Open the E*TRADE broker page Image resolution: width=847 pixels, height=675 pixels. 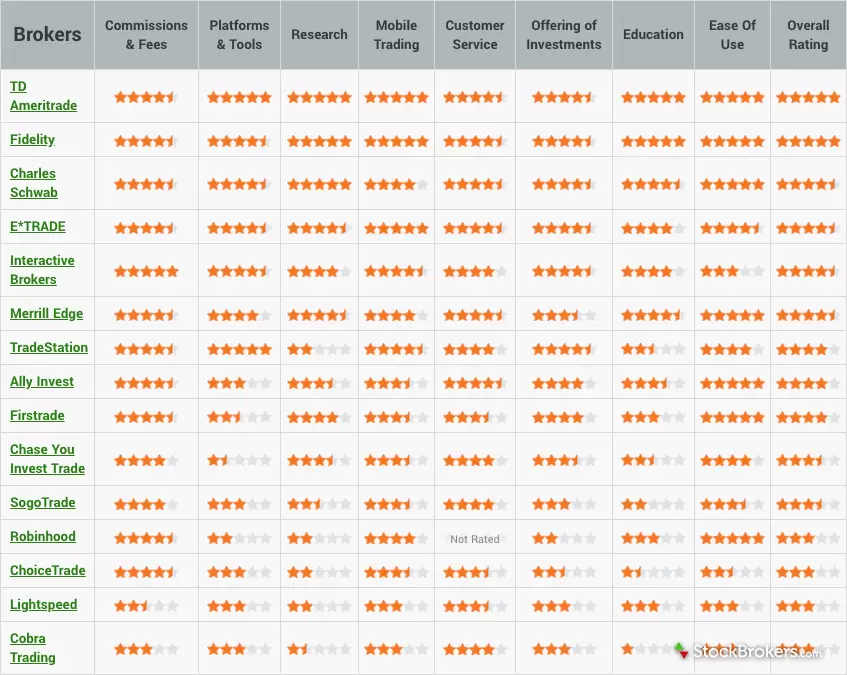pos(37,226)
